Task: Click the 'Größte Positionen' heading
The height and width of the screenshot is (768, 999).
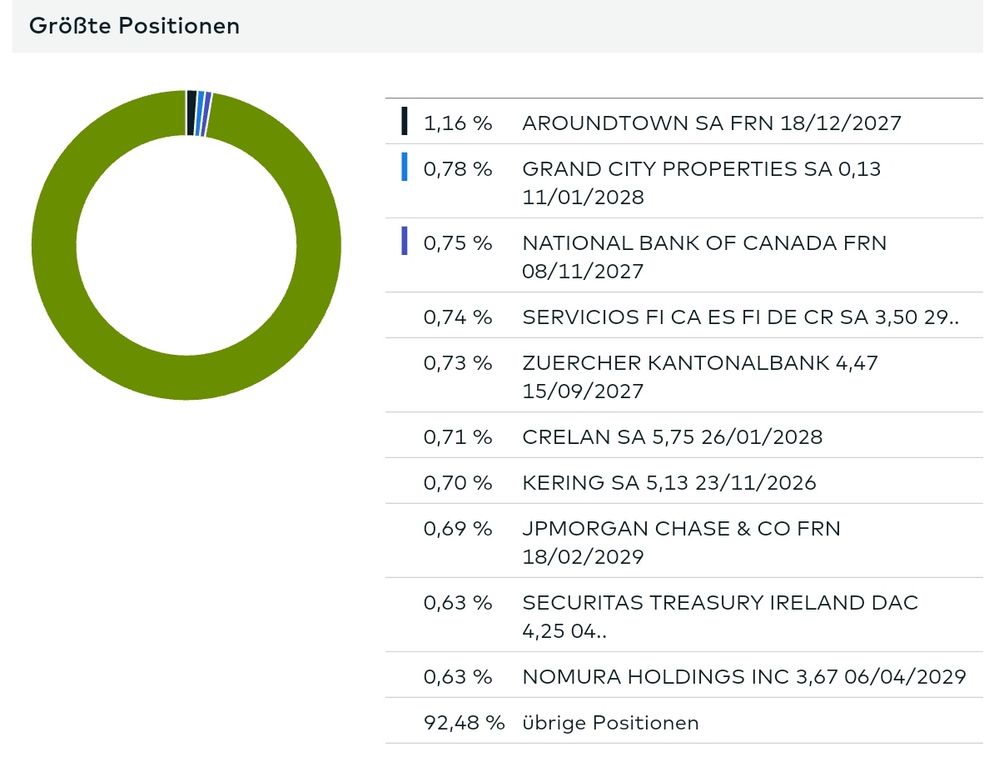Action: 134,26
